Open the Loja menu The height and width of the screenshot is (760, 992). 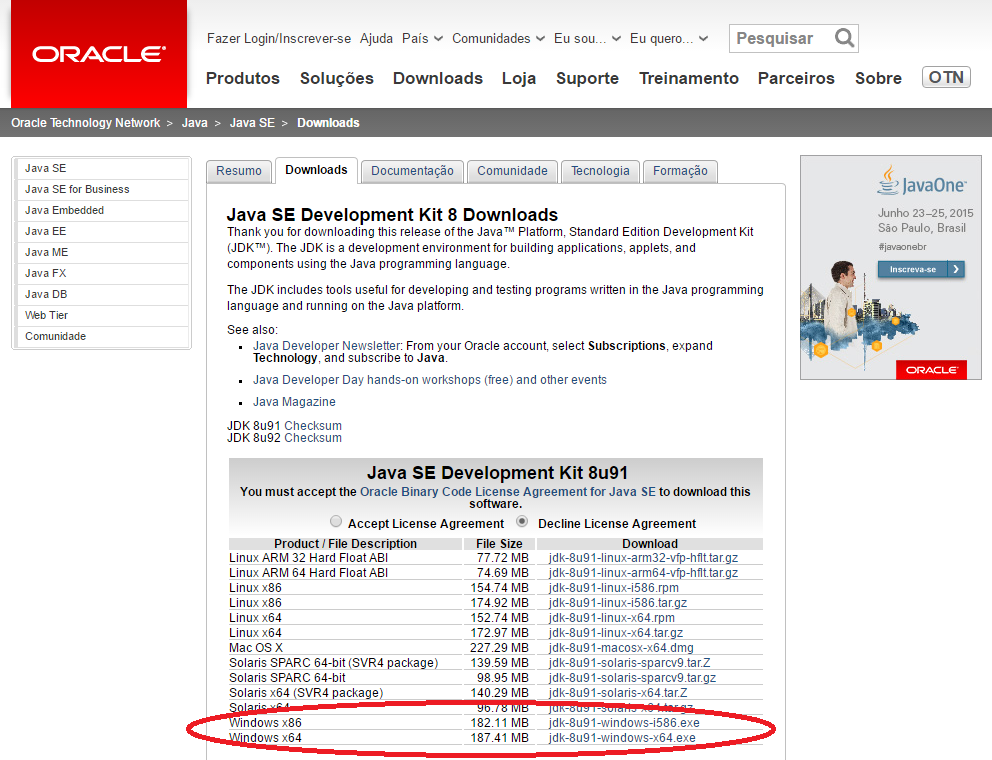pyautogui.click(x=519, y=78)
